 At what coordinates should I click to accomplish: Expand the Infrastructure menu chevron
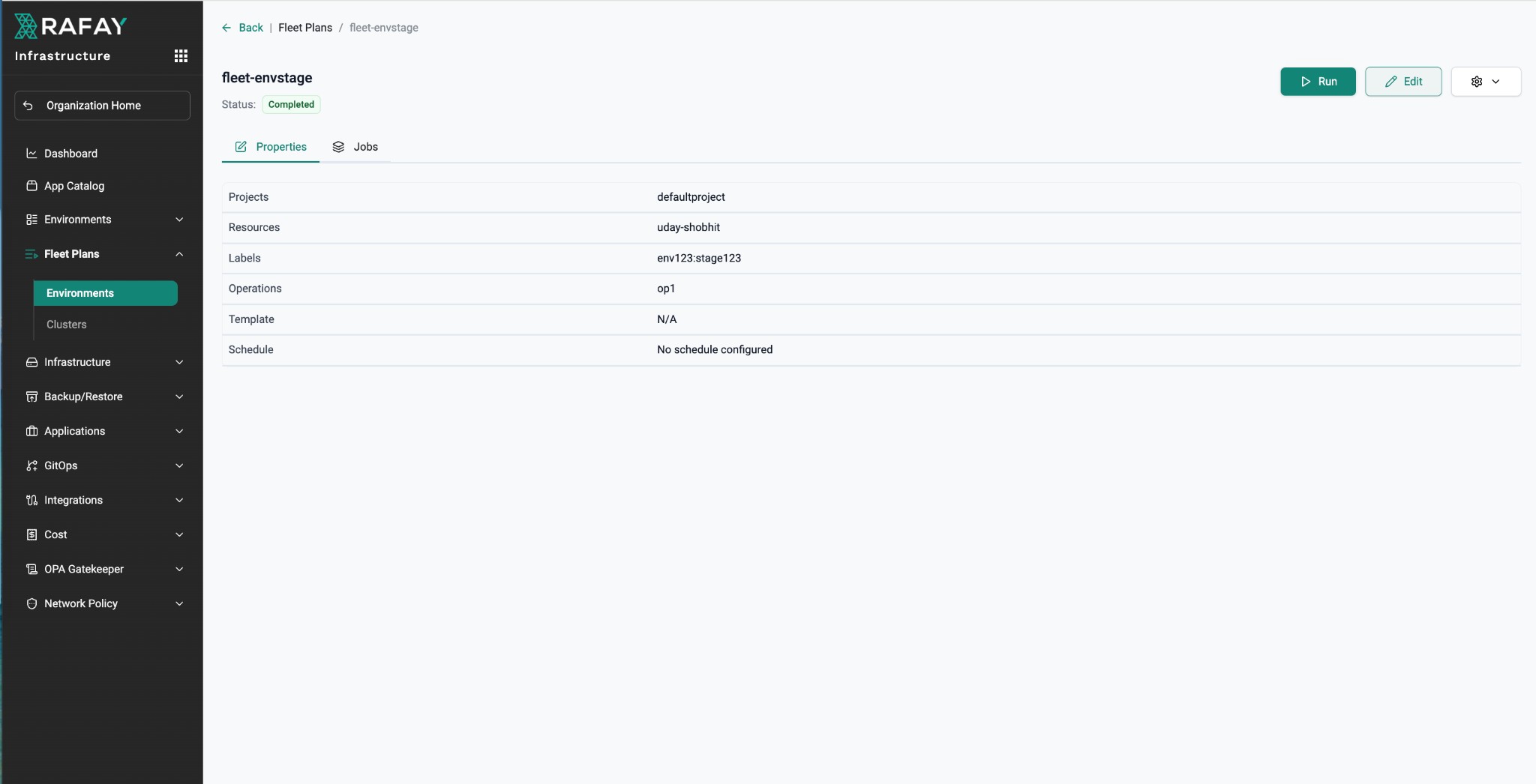pos(179,362)
